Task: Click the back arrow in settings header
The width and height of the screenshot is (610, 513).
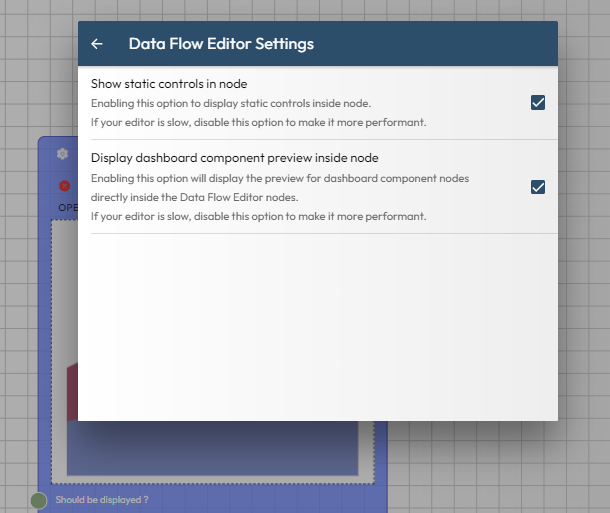Action: pyautogui.click(x=97, y=44)
